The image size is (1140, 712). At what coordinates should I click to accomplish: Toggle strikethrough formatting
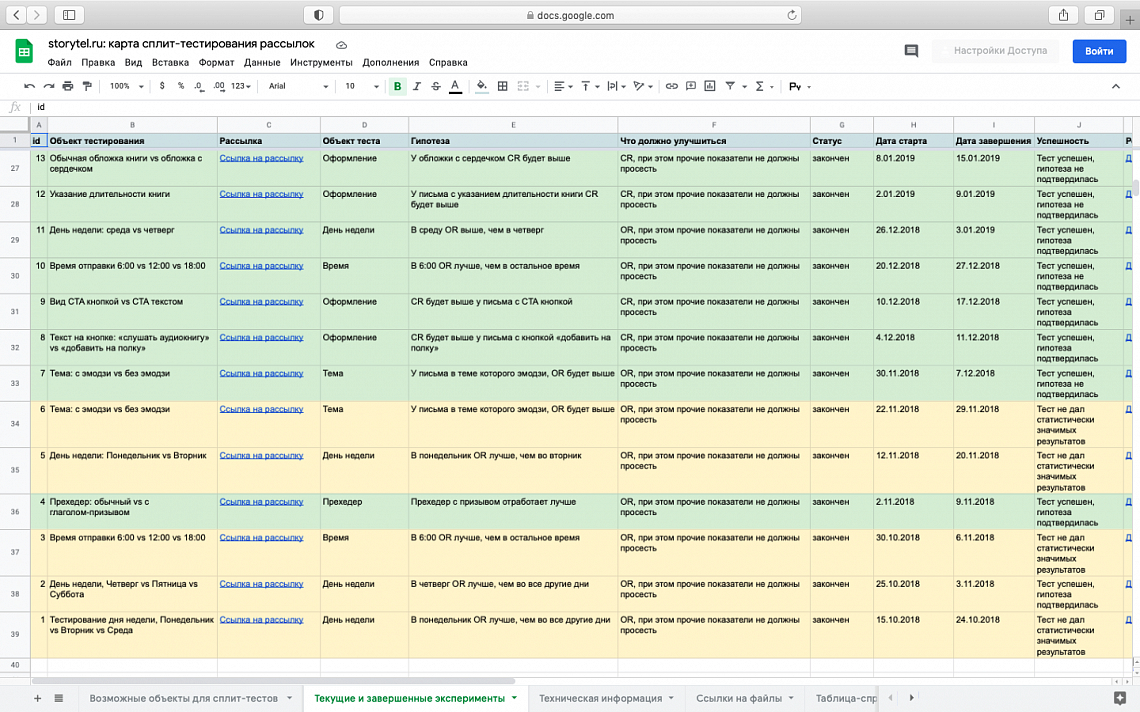pos(436,87)
